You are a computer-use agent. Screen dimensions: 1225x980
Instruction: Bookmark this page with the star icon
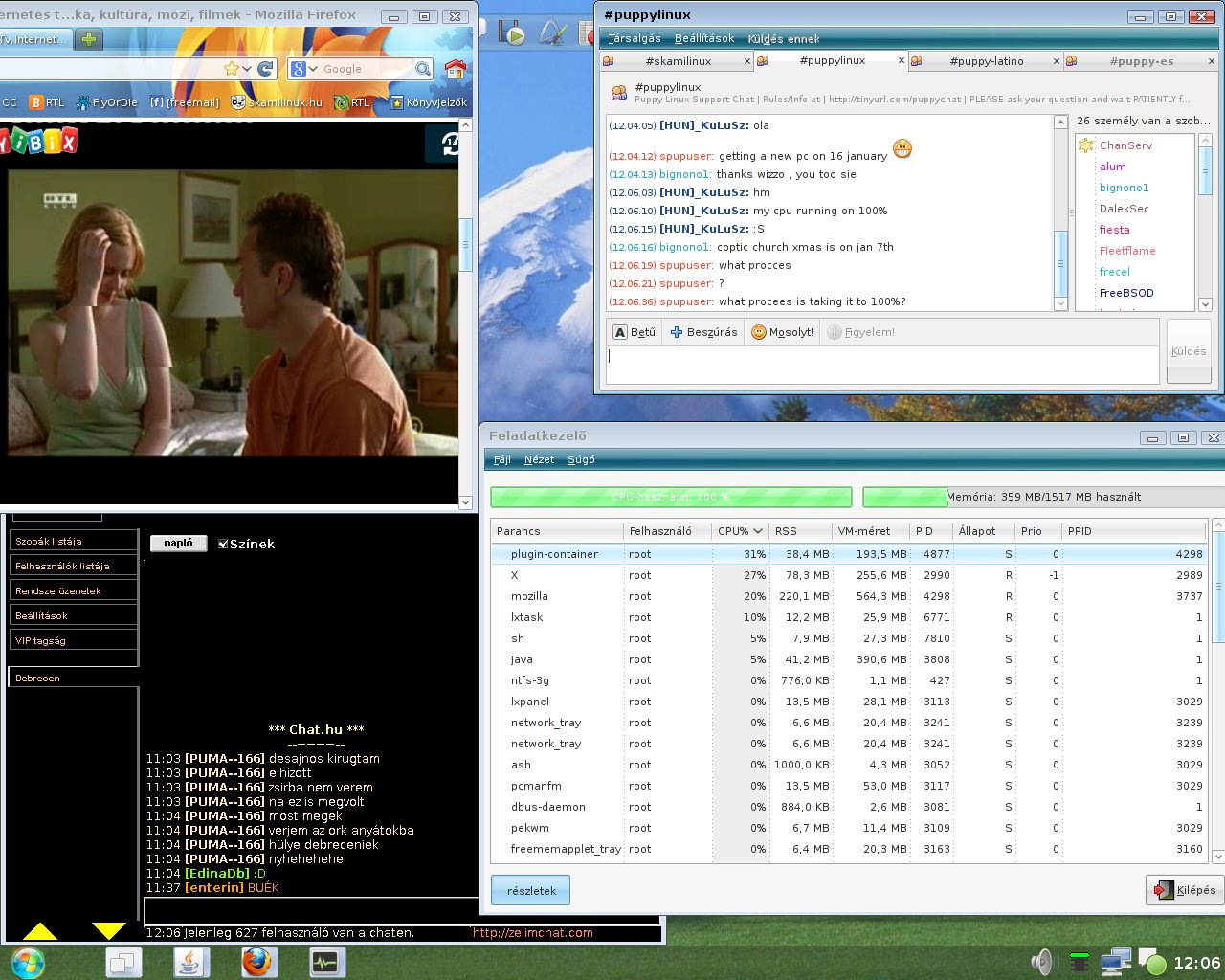(x=232, y=69)
